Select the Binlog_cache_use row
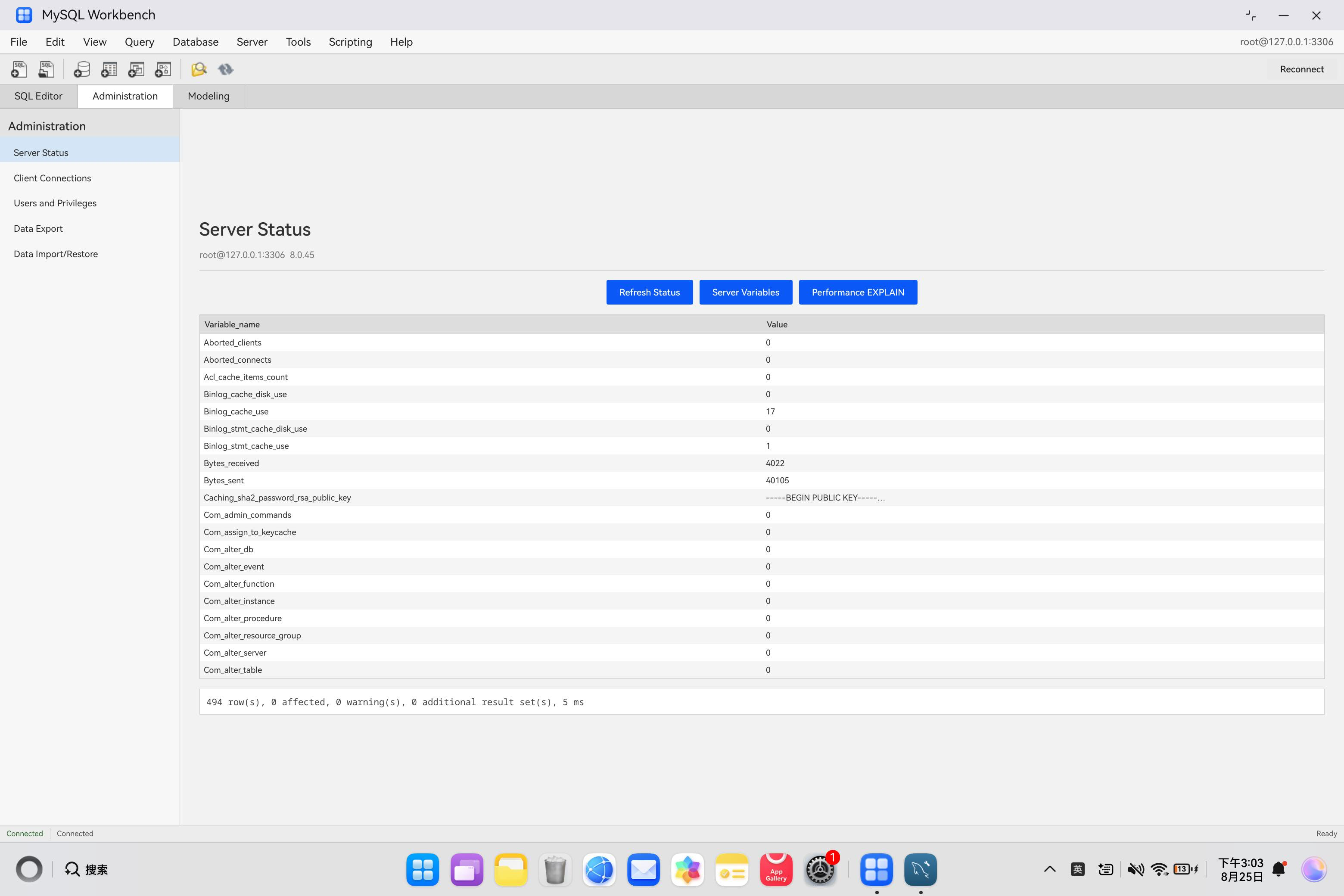 (762, 411)
